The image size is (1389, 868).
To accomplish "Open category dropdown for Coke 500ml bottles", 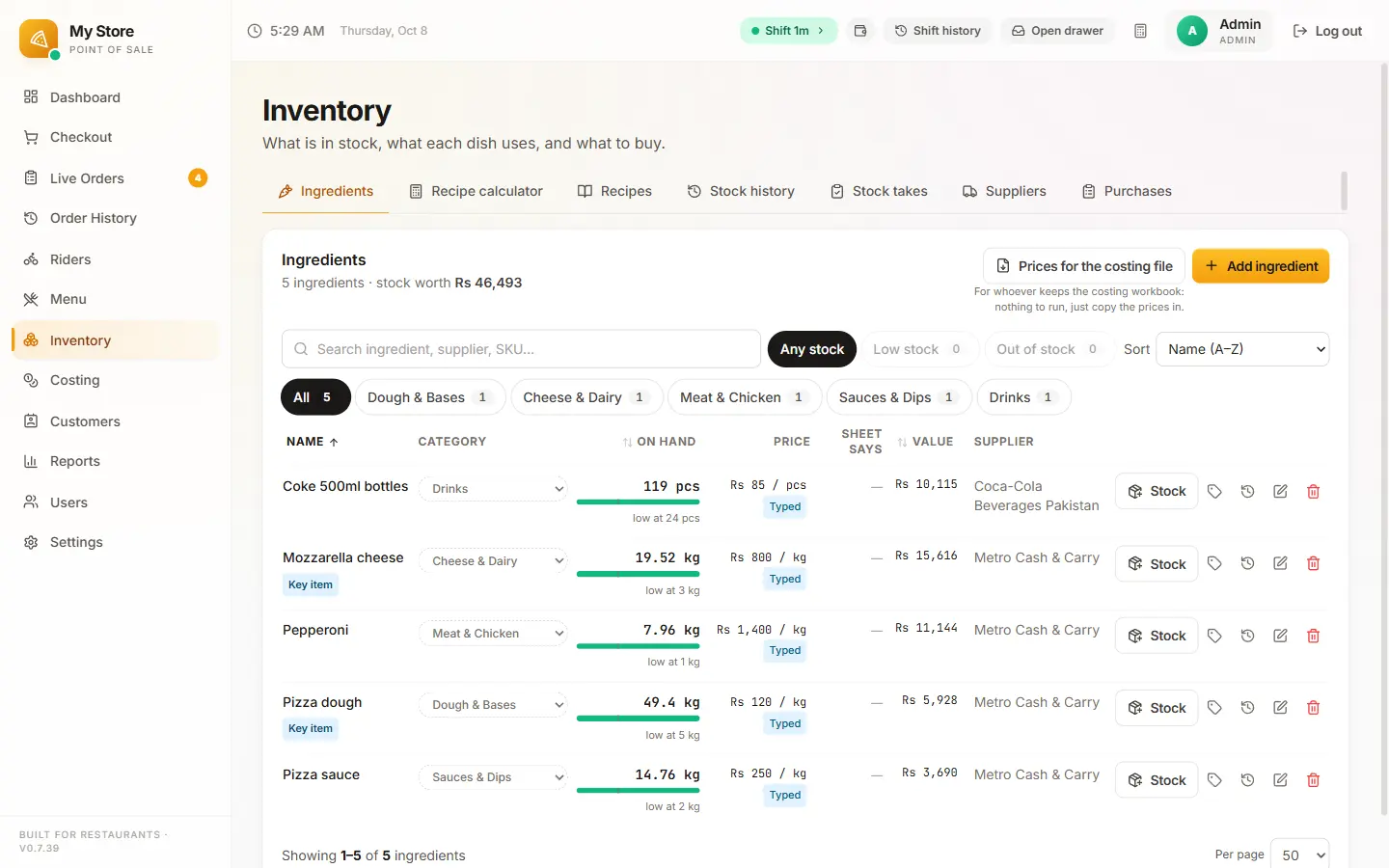I will click(494, 489).
